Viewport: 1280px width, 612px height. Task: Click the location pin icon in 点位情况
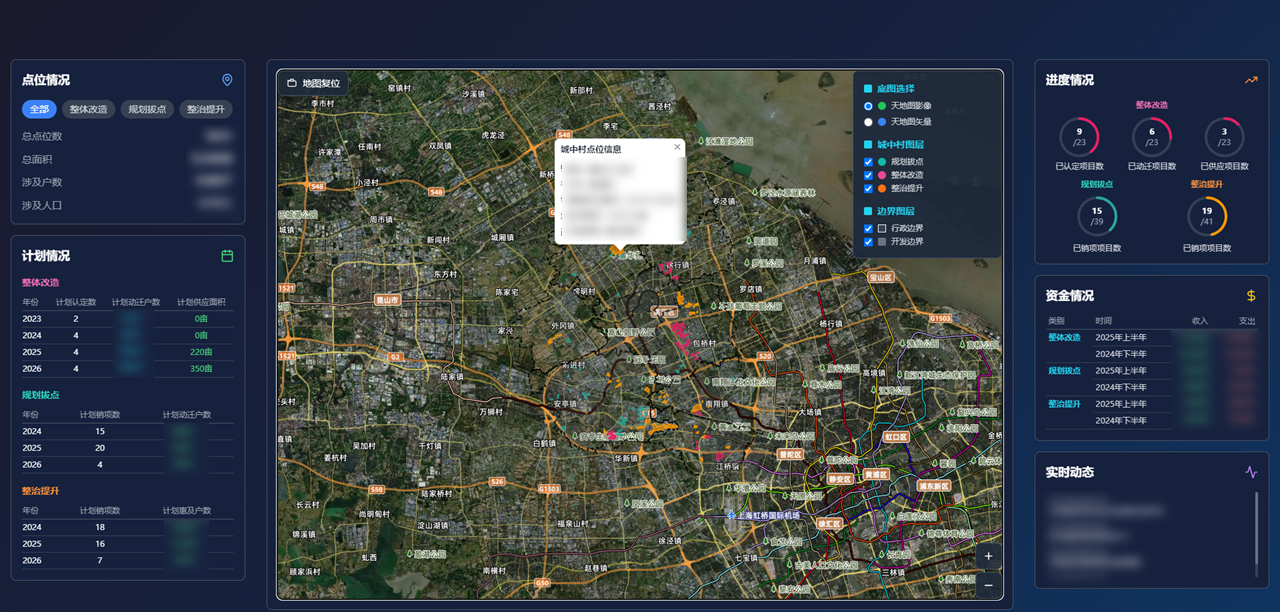pyautogui.click(x=227, y=80)
